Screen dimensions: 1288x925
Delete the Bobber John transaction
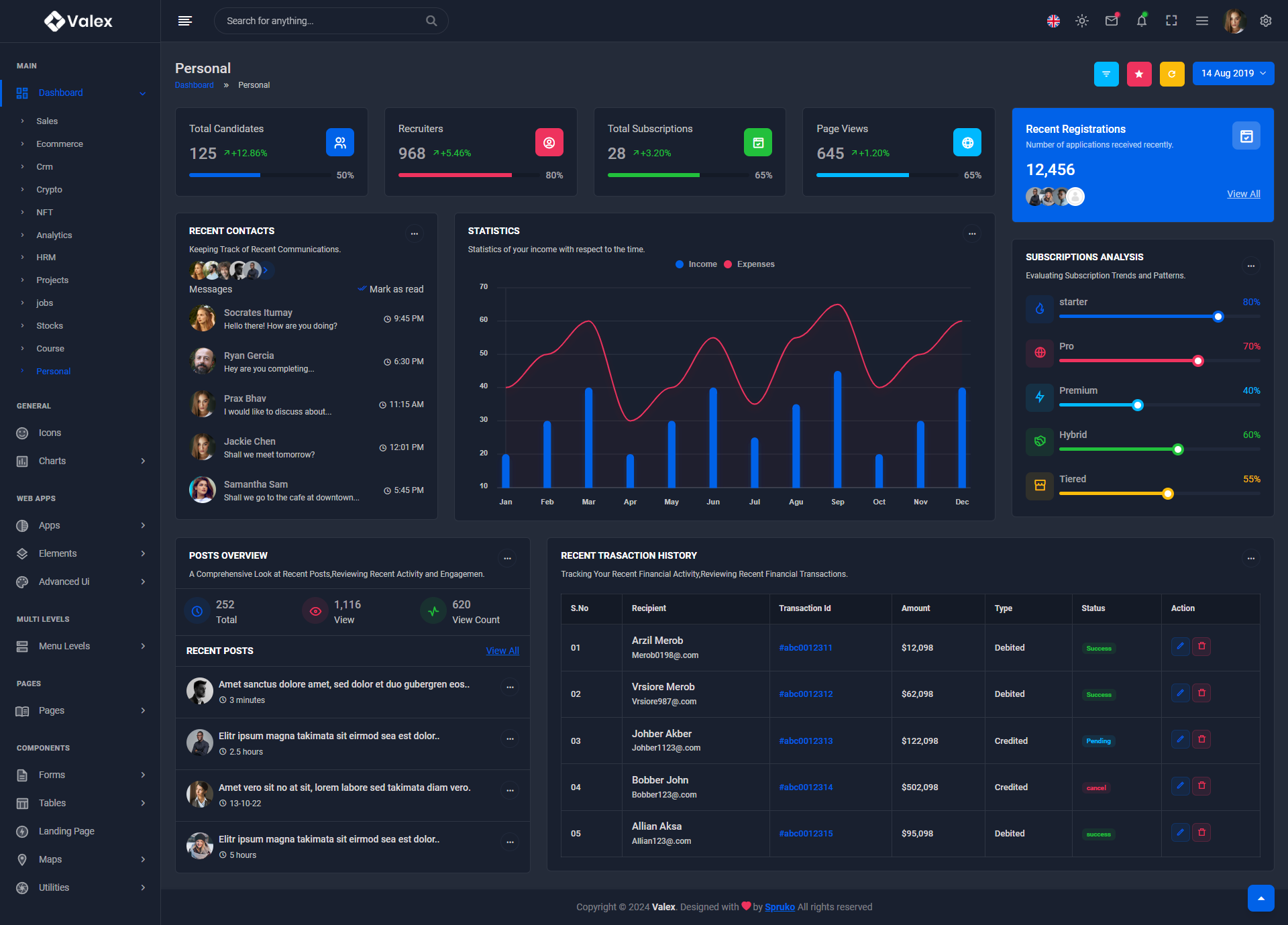(1201, 785)
